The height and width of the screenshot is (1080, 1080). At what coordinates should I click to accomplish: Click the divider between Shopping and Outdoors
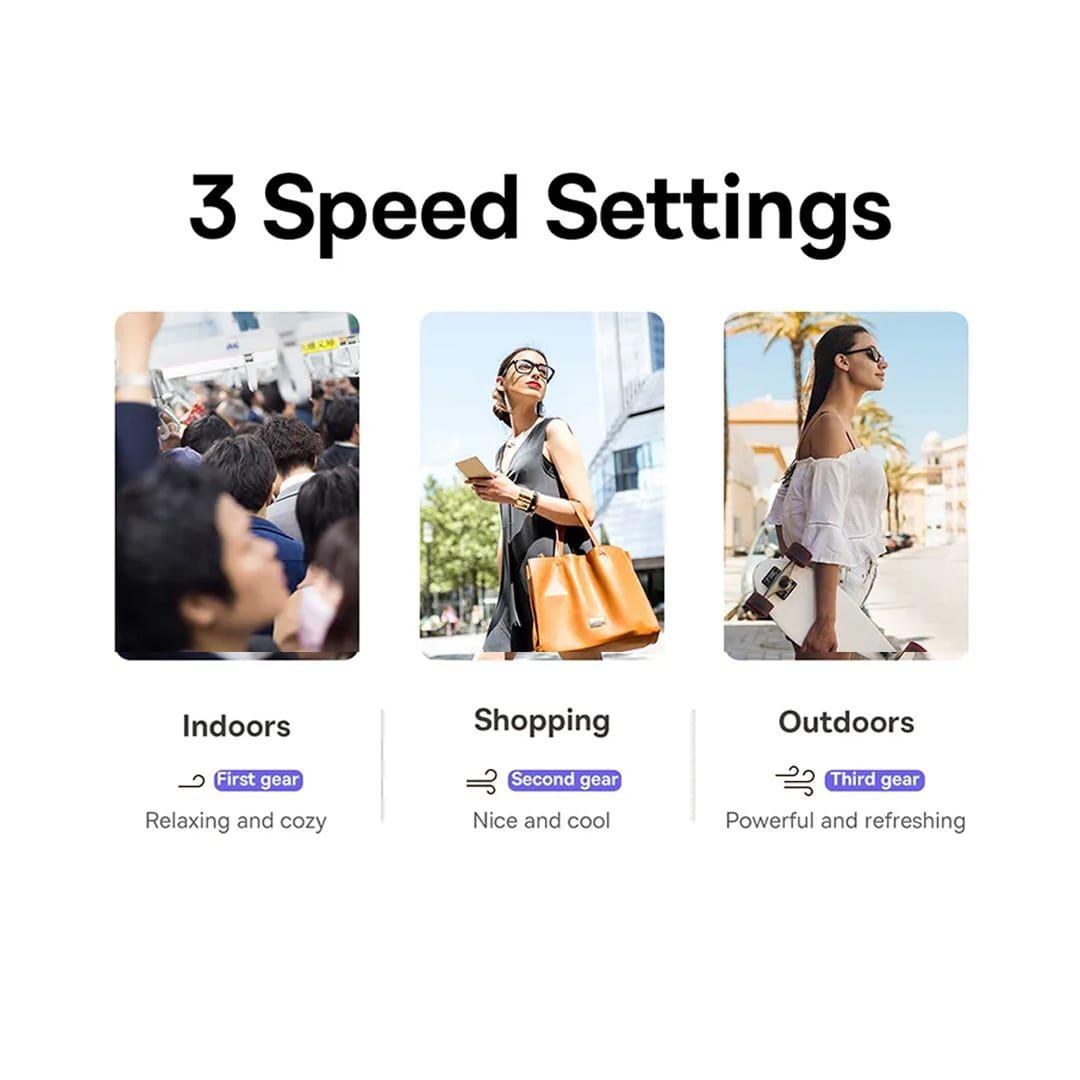(694, 765)
